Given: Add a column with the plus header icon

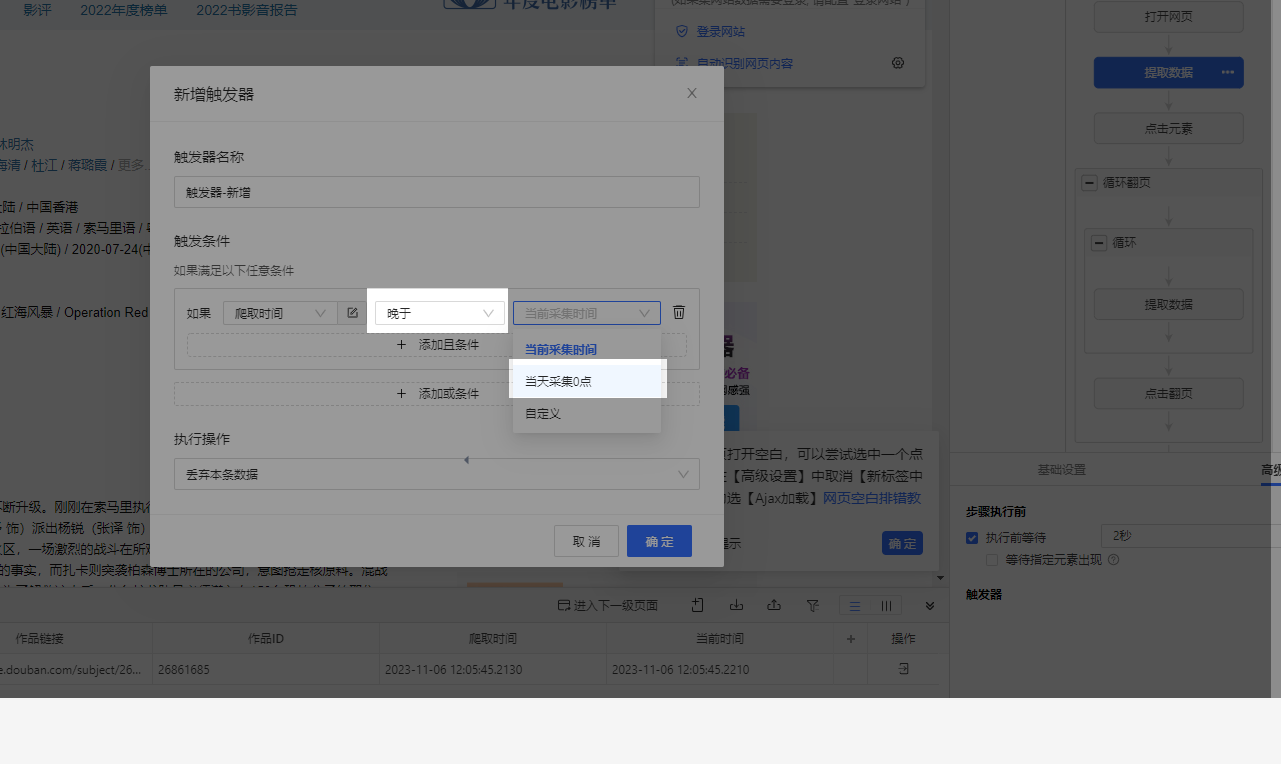Looking at the screenshot, I should click(851, 638).
